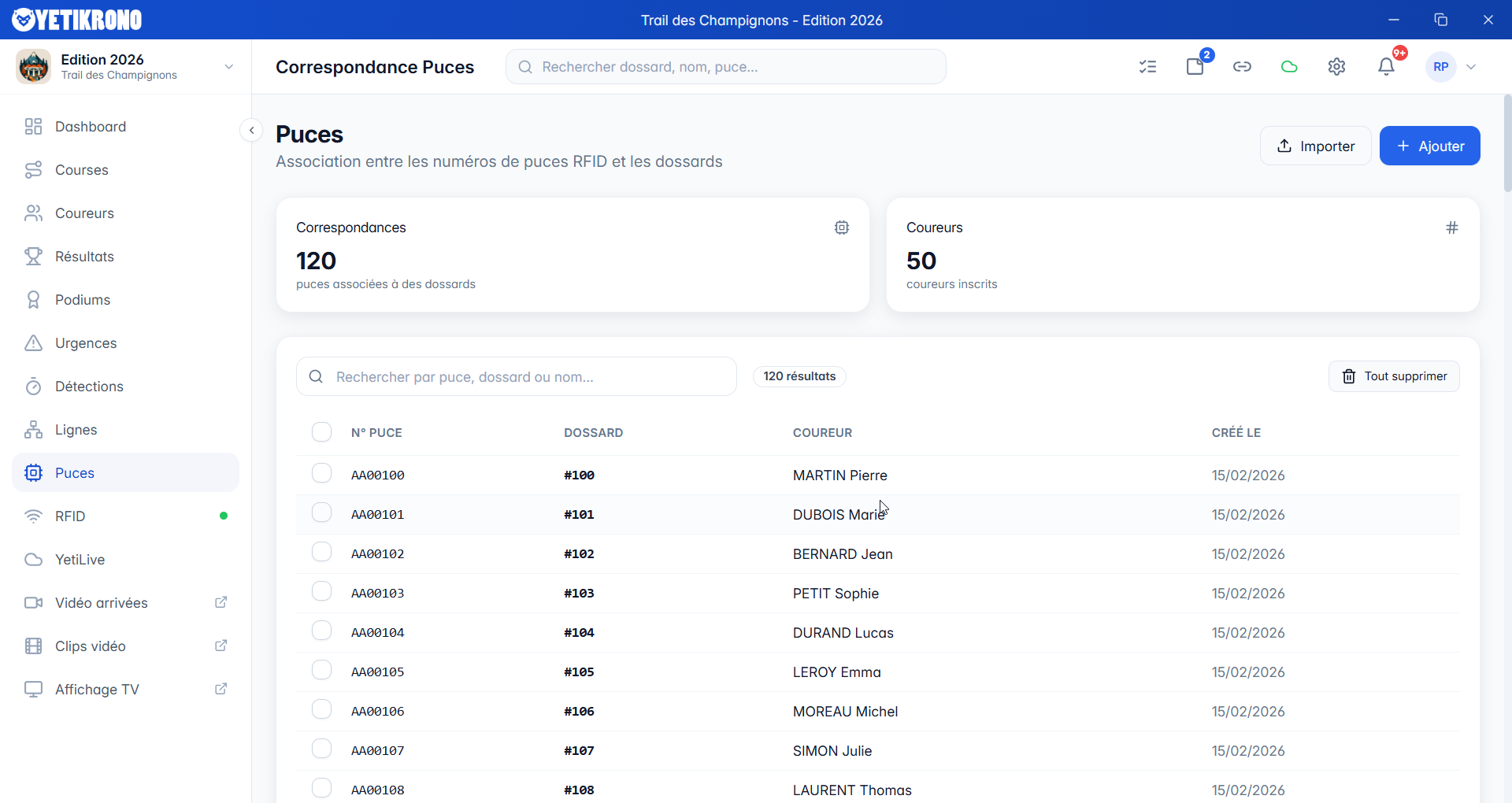
Task: Go to Résultats in the sidebar
Action: click(84, 257)
